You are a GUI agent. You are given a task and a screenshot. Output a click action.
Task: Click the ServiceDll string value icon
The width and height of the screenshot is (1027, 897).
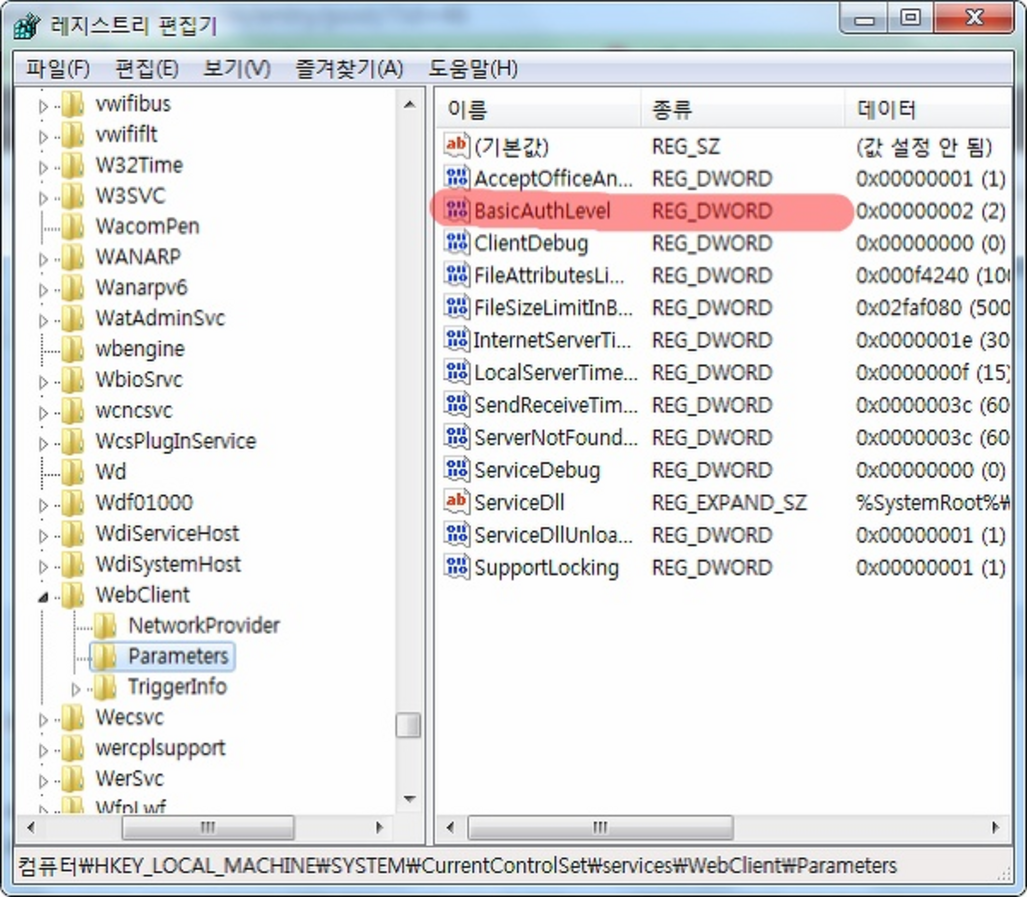click(457, 502)
